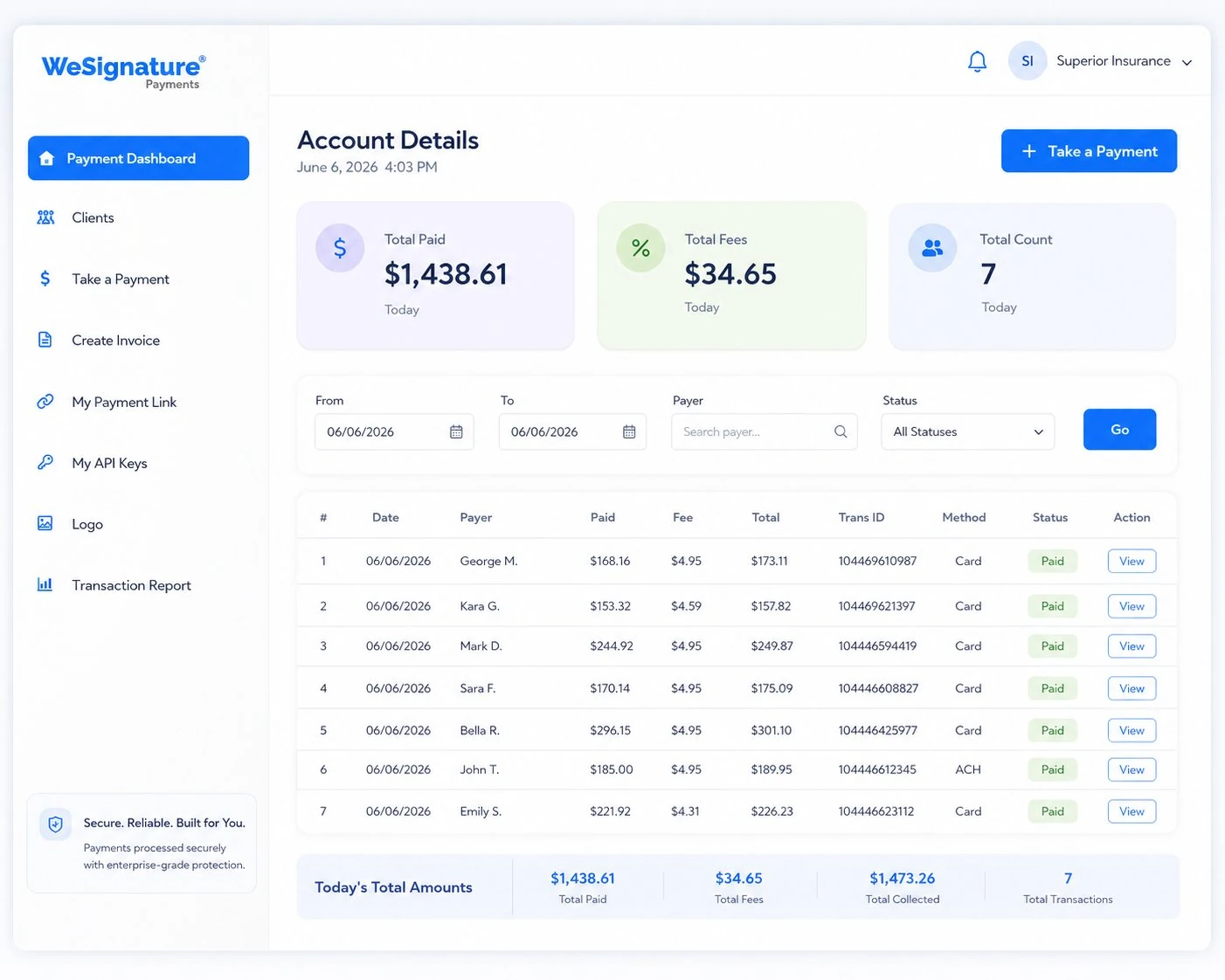Screen dimensions: 1225x980
Task: Click the Go filter button
Action: pos(1119,430)
